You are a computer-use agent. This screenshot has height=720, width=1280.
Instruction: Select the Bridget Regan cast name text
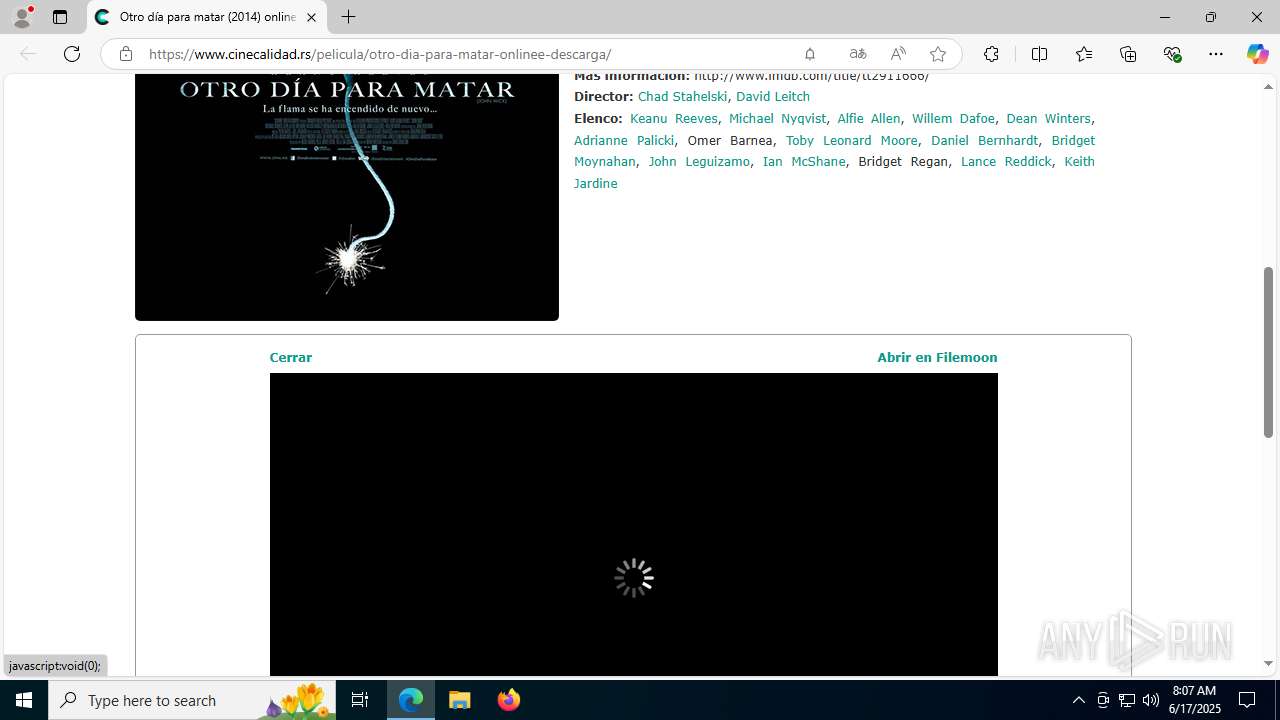903,162
